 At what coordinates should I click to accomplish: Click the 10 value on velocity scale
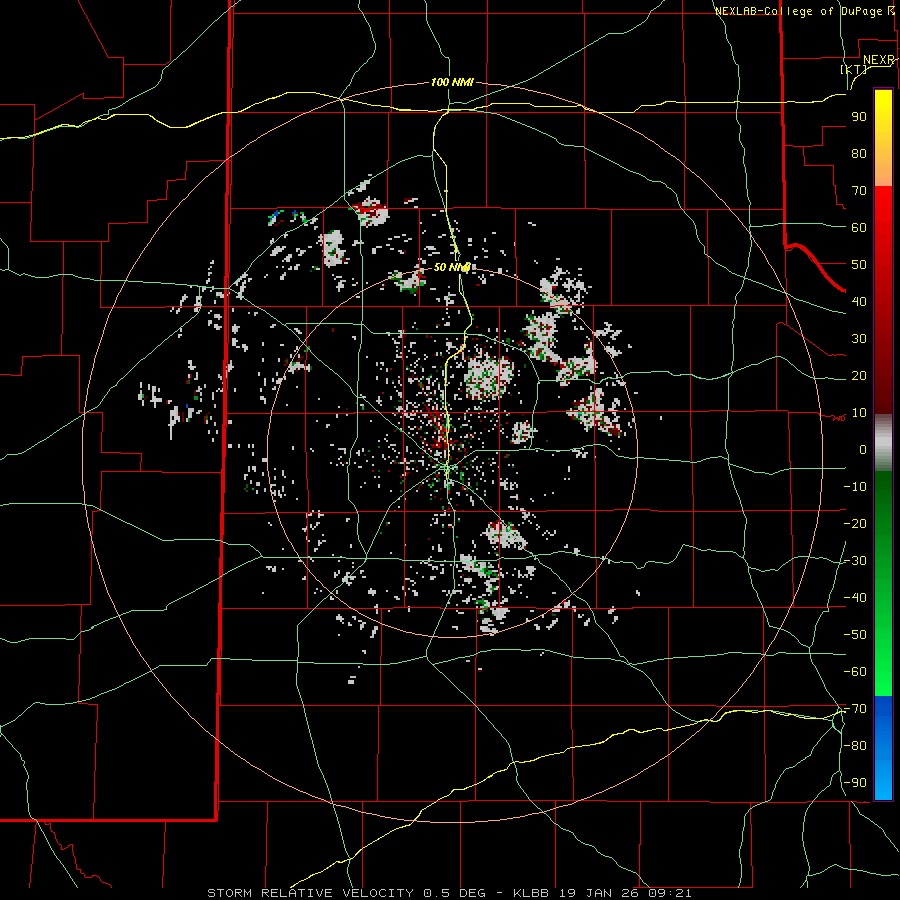(859, 413)
